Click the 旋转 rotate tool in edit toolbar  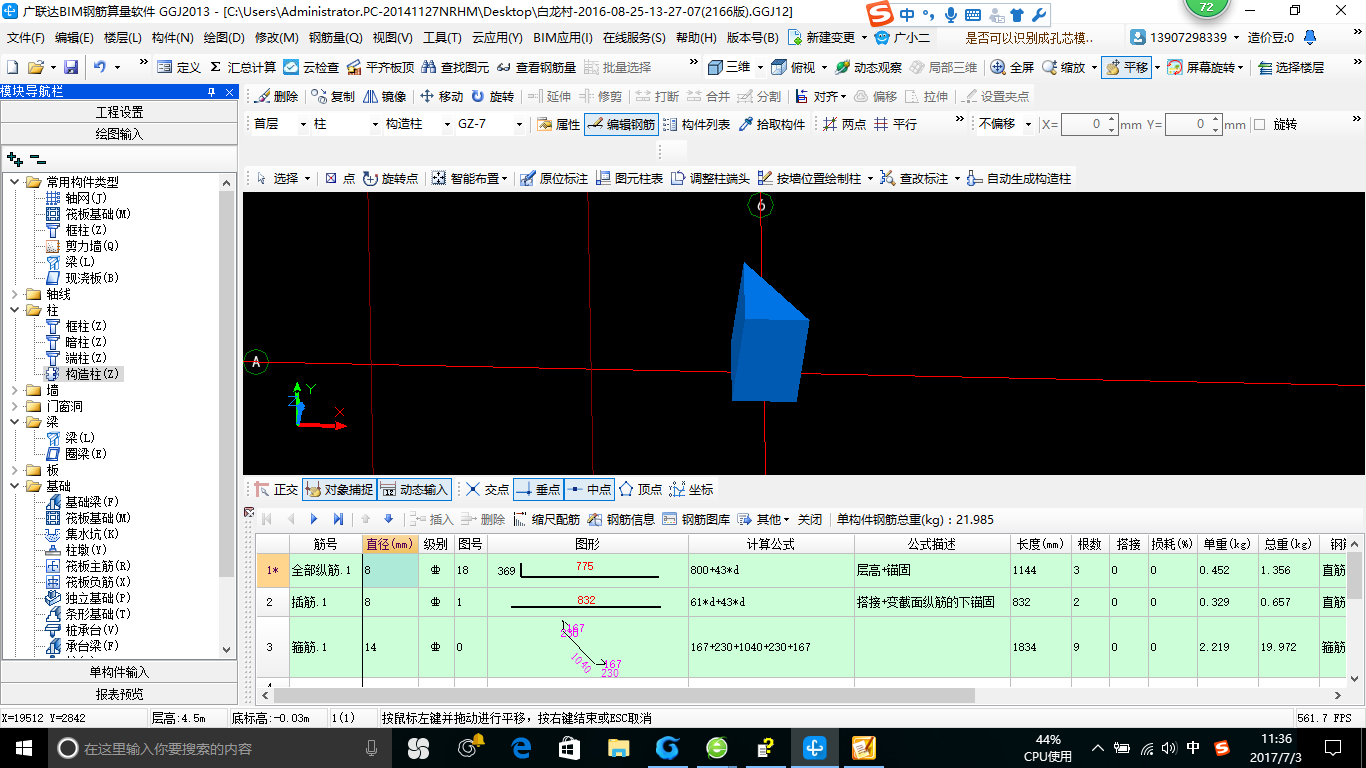click(x=492, y=96)
